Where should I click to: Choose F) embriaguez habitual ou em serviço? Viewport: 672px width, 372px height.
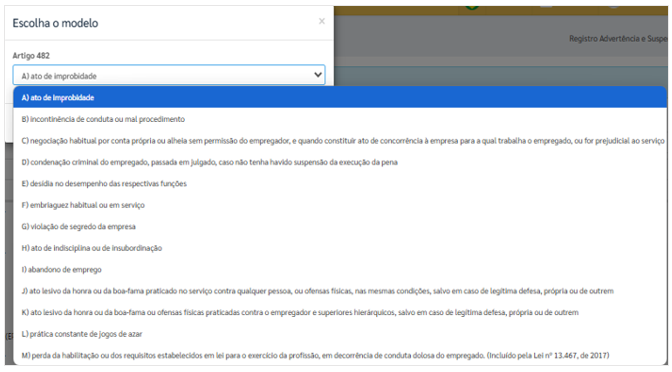[340, 205]
